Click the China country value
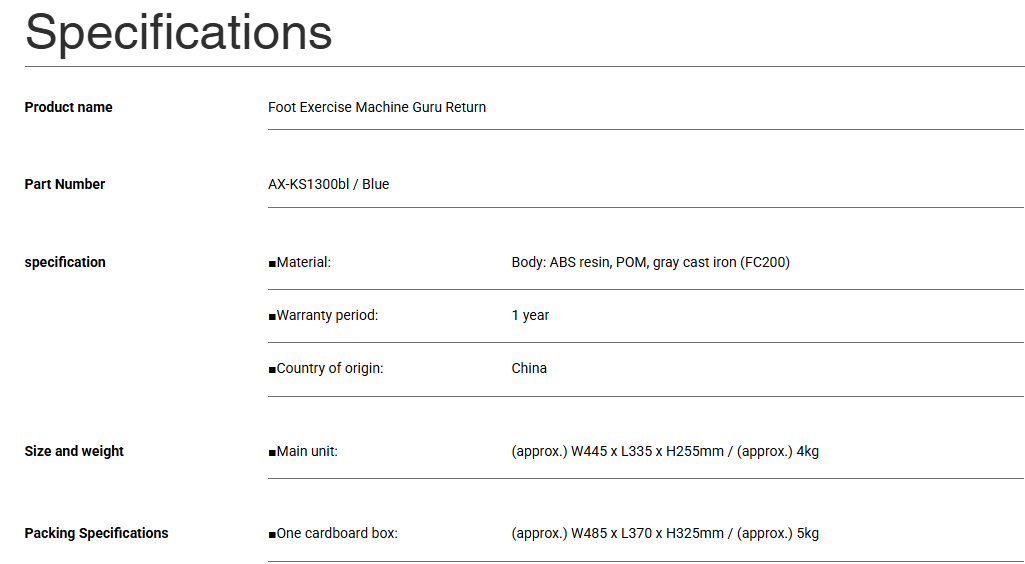This screenshot has width=1025, height=564. (x=529, y=368)
